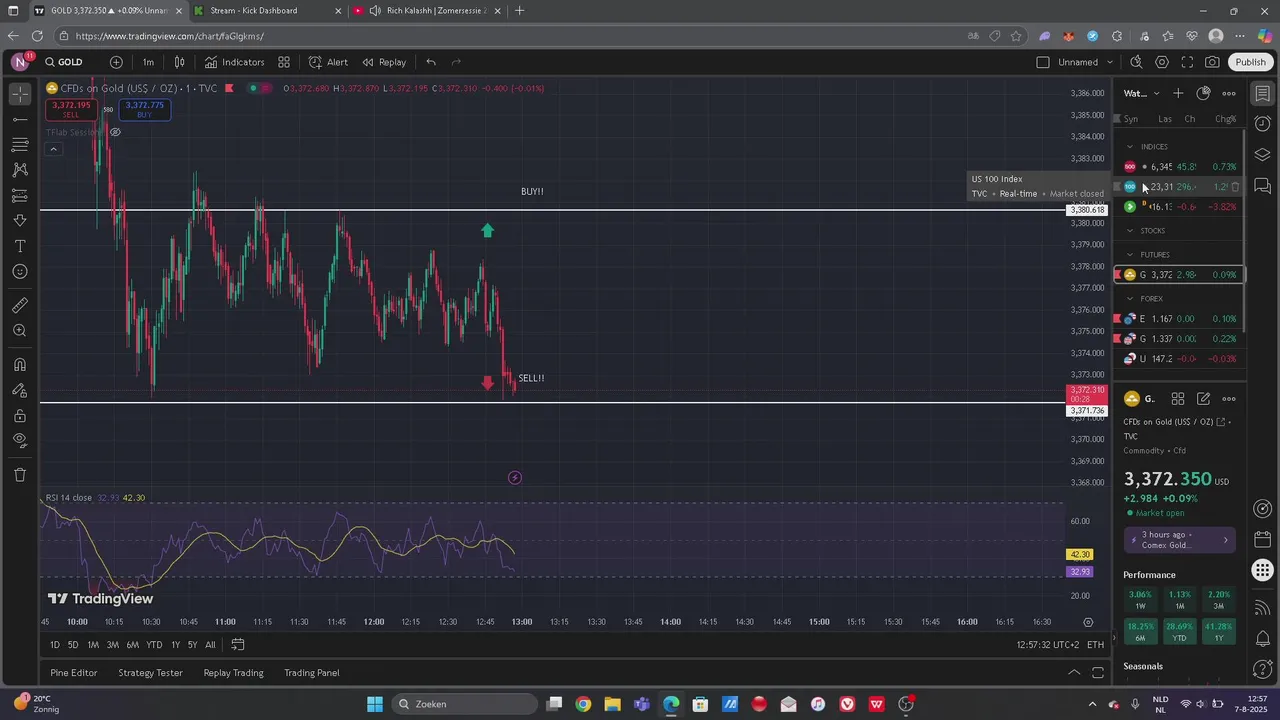Open Comex Gold news headline
This screenshot has height=720, width=1280.
(1180, 540)
